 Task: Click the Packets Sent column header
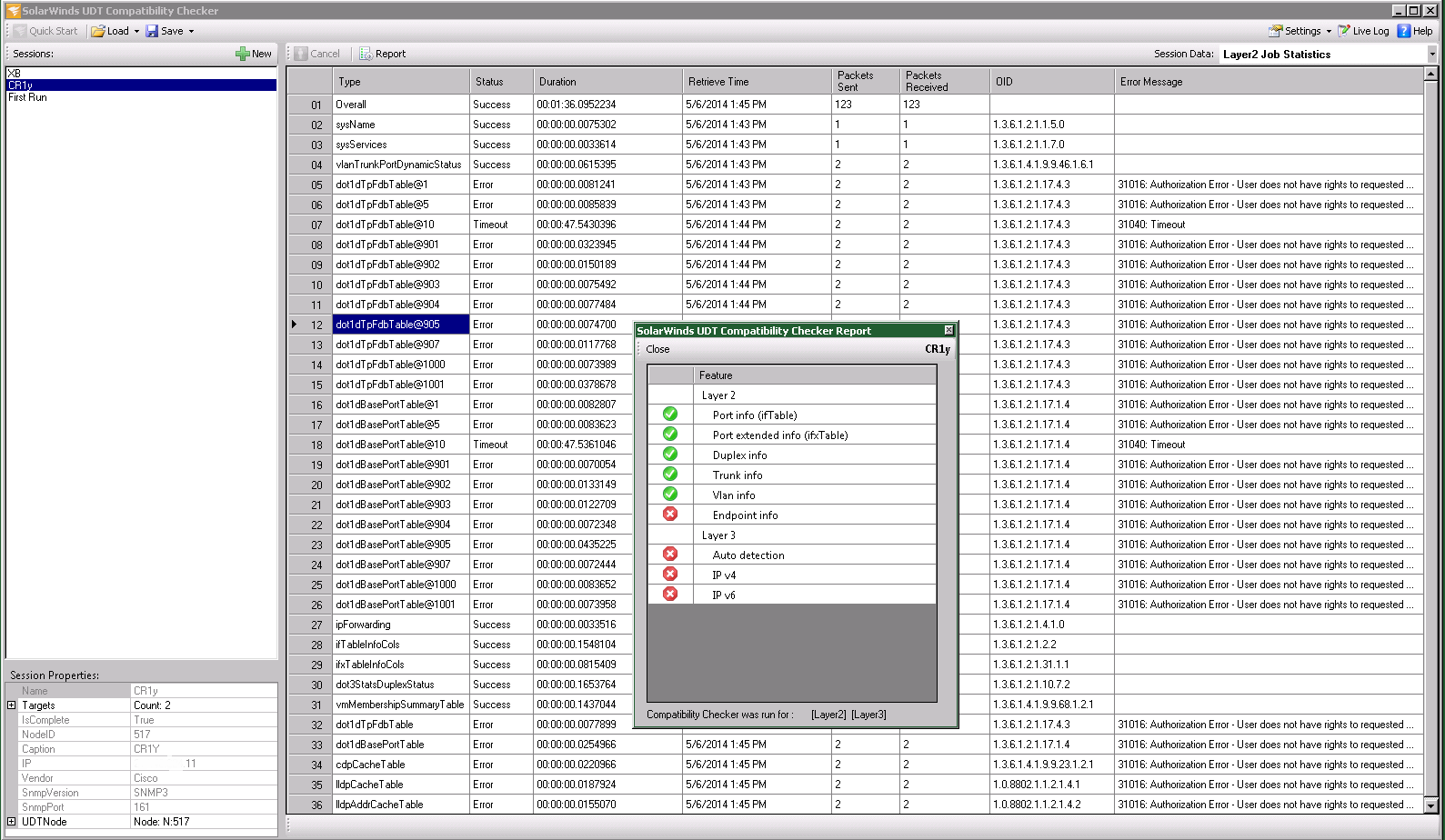[x=866, y=82]
